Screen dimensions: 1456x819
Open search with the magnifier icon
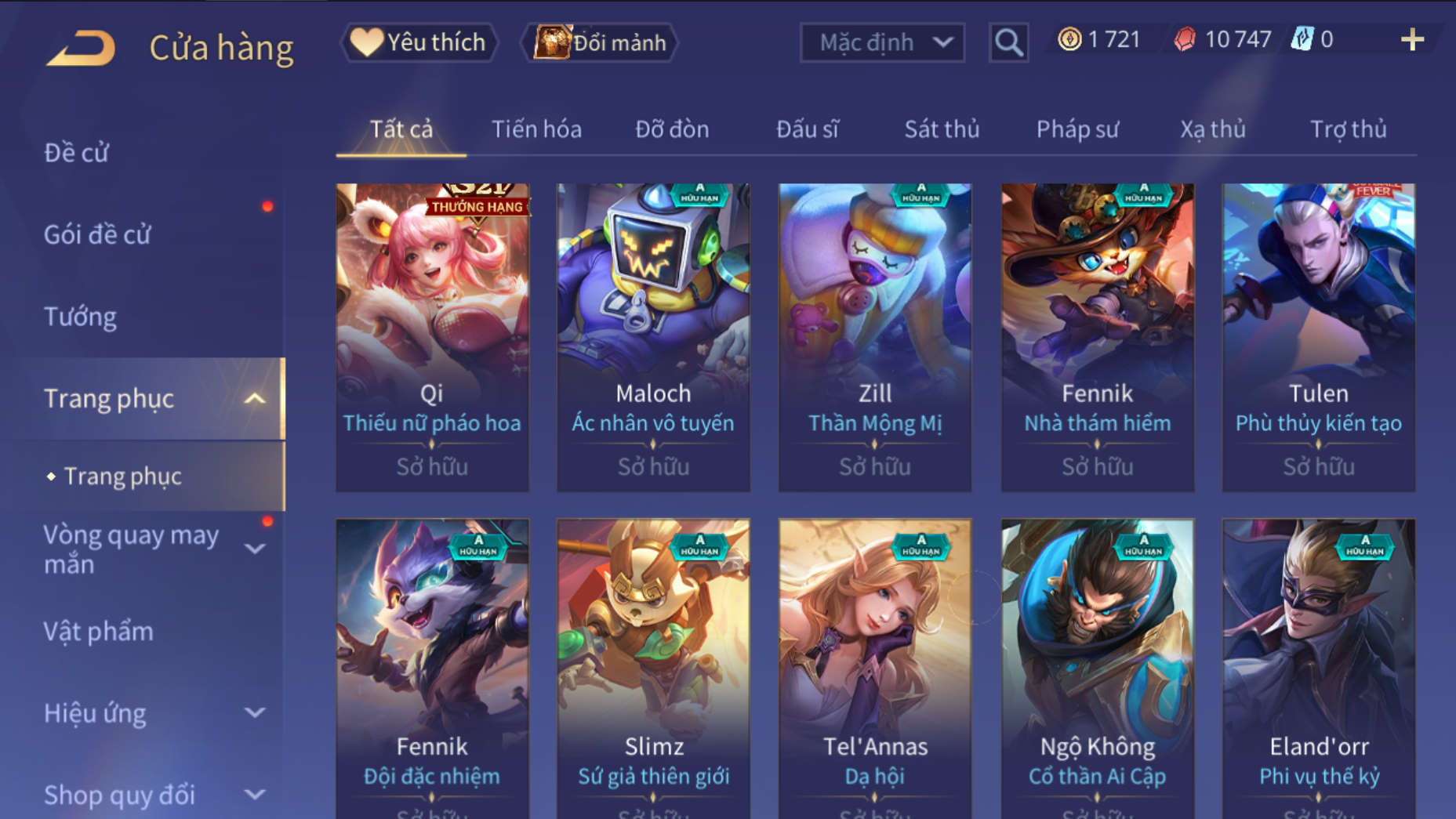click(x=1008, y=42)
